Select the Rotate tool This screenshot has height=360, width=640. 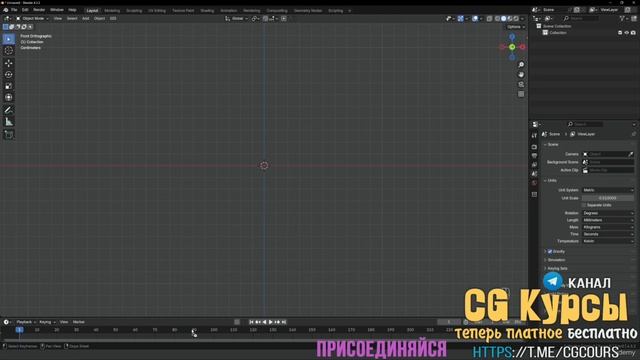[x=9, y=75]
